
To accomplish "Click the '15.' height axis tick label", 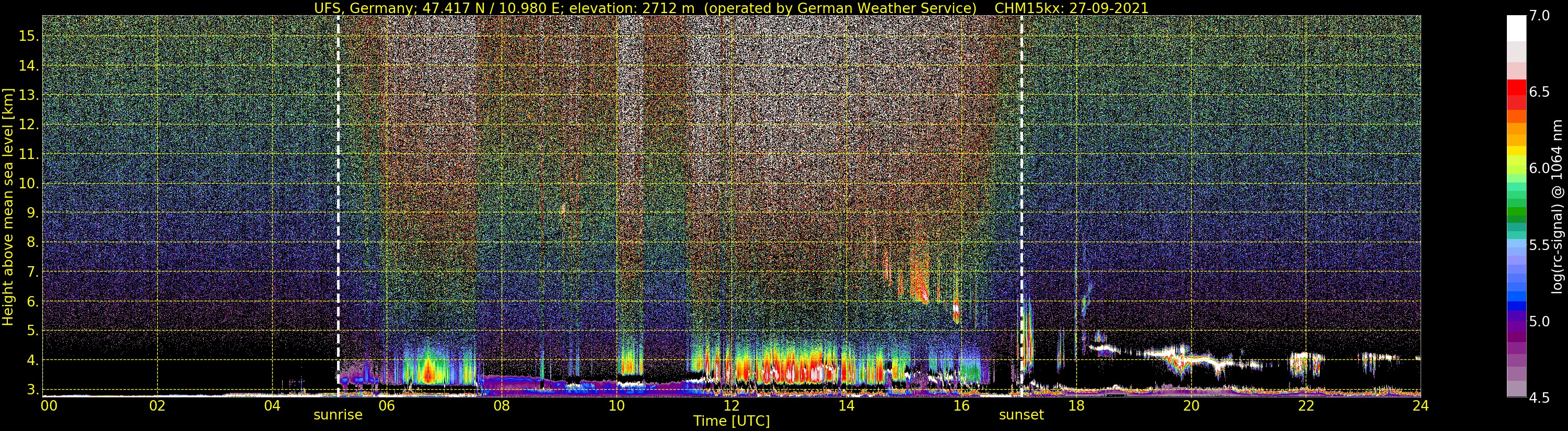I will [x=29, y=36].
